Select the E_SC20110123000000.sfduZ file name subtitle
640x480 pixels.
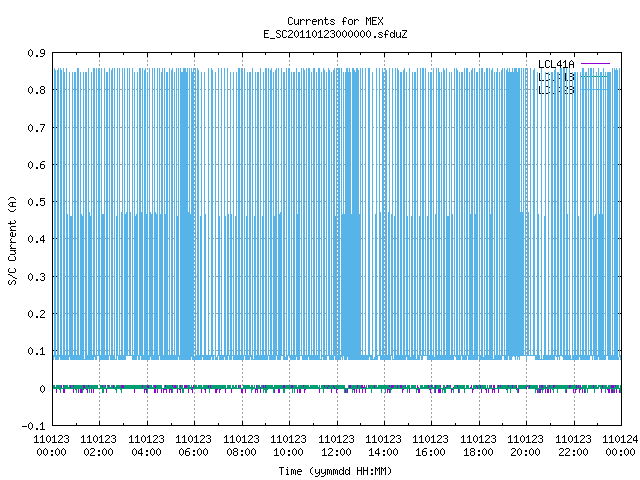coord(335,34)
